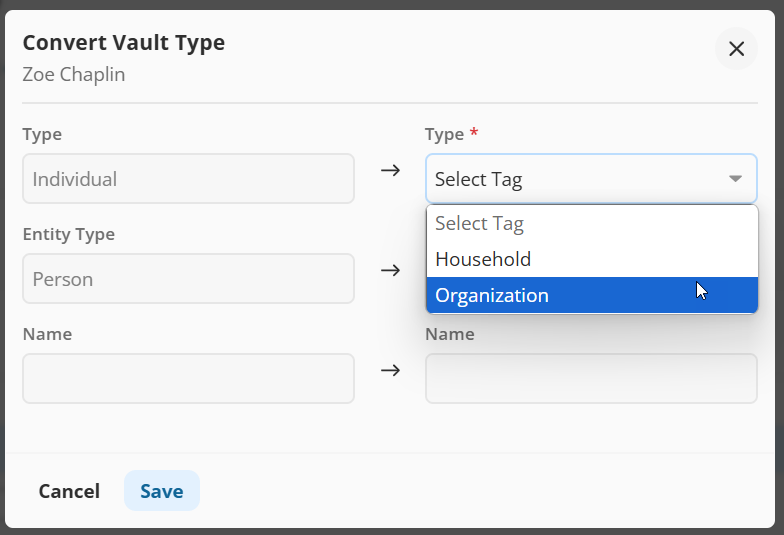Click the Type label above Individual
This screenshot has width=784, height=535.
click(x=42, y=134)
